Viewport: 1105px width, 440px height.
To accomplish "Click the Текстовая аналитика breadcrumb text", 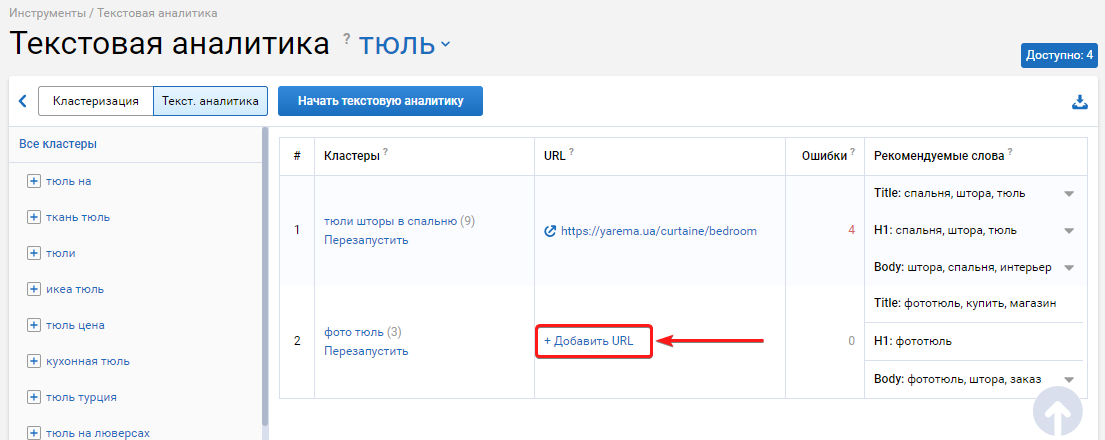I will 155,13.
